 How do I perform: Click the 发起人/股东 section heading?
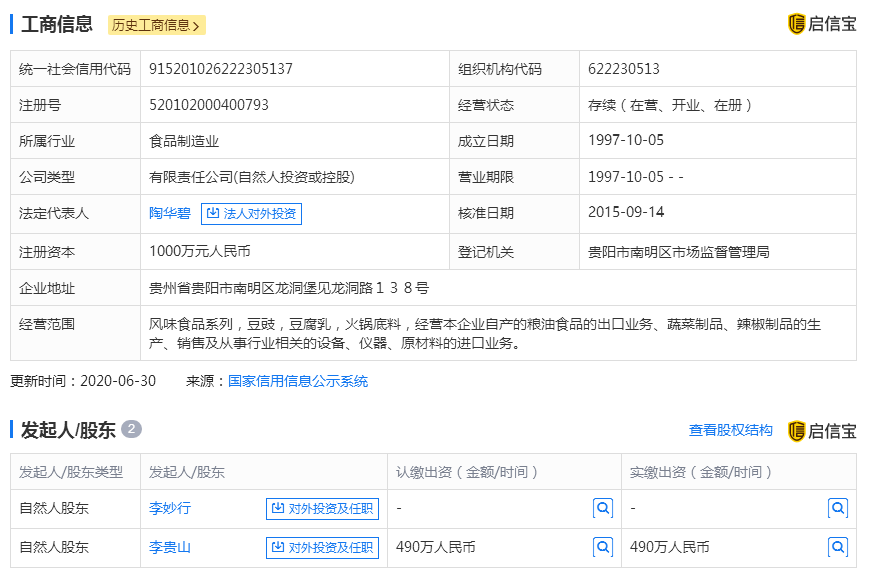(68, 430)
